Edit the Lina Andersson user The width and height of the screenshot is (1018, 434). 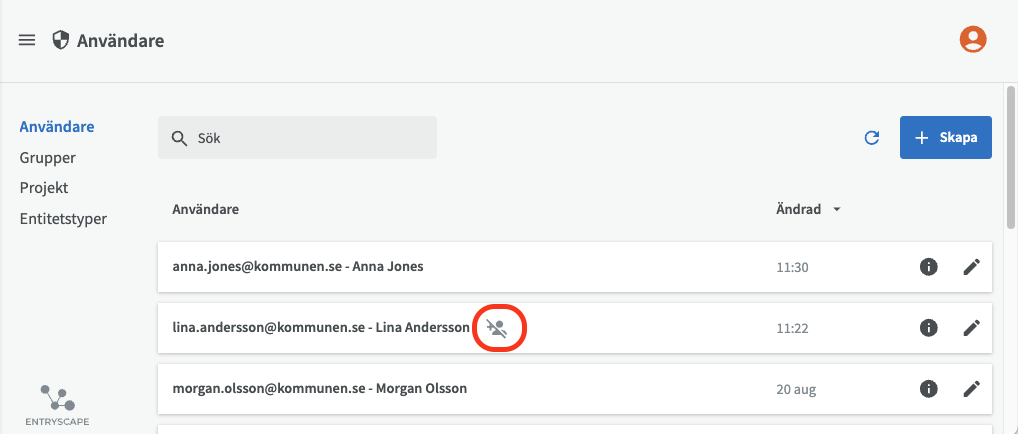tap(971, 327)
